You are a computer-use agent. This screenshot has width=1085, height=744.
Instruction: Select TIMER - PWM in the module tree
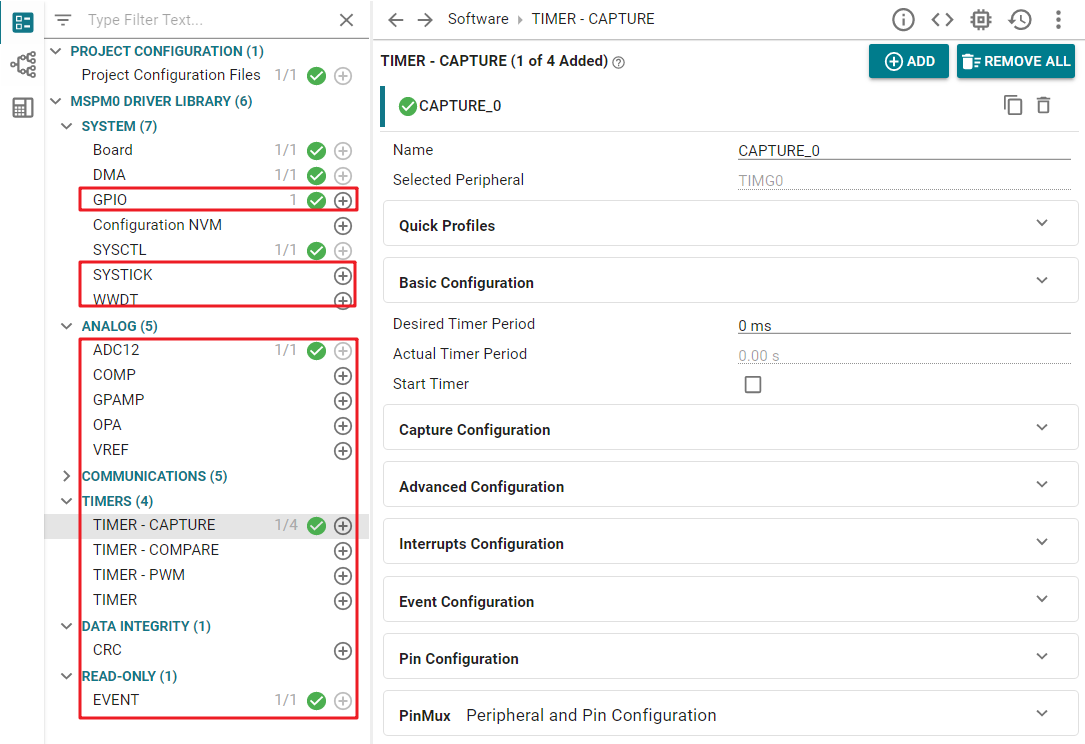click(139, 575)
